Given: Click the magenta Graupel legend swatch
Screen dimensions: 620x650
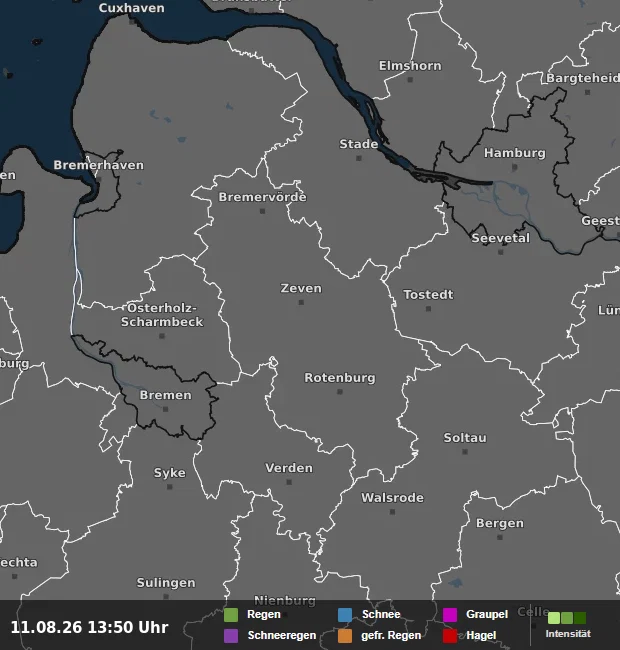Looking at the screenshot, I should (450, 615).
